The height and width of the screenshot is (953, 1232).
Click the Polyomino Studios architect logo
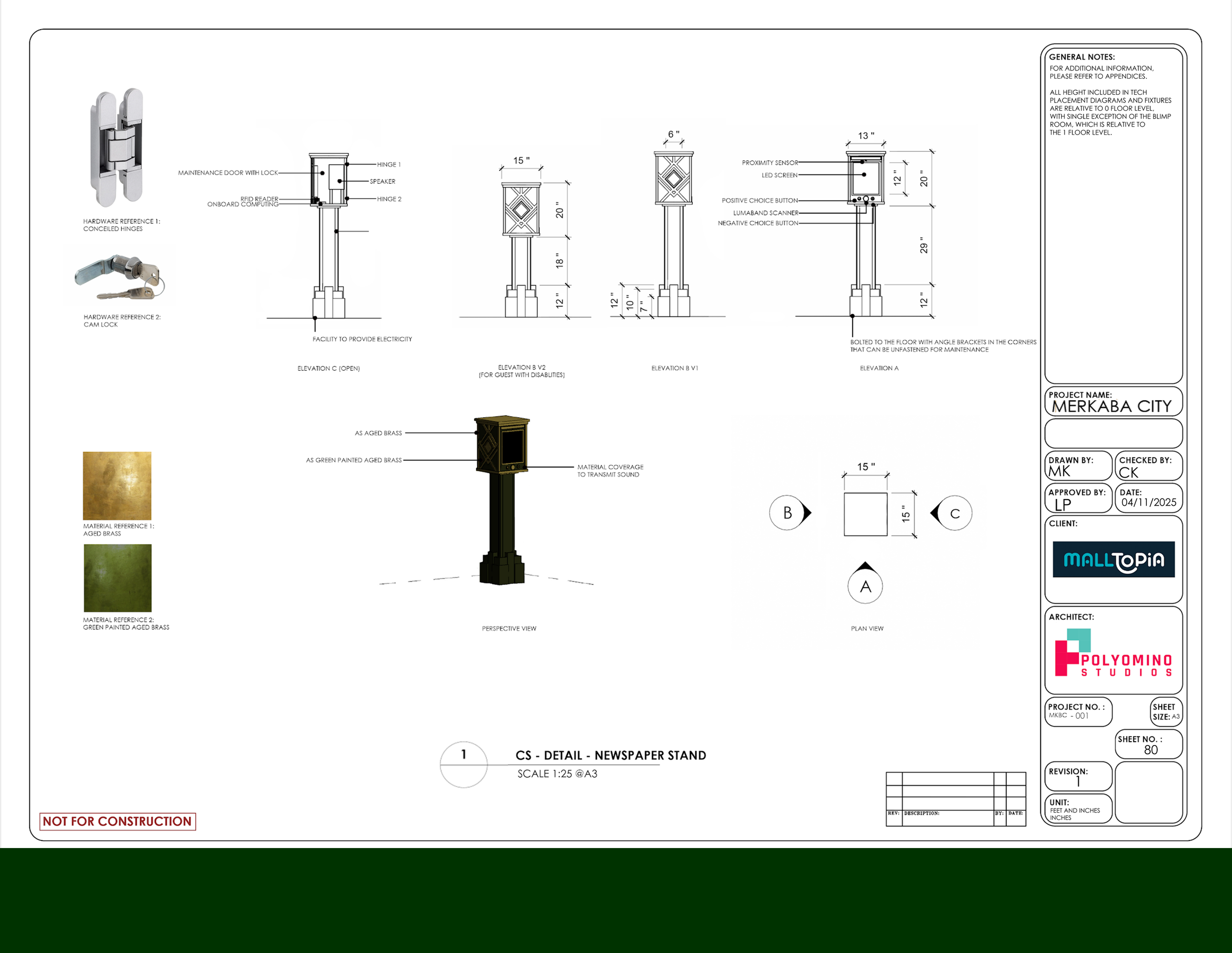click(1113, 652)
